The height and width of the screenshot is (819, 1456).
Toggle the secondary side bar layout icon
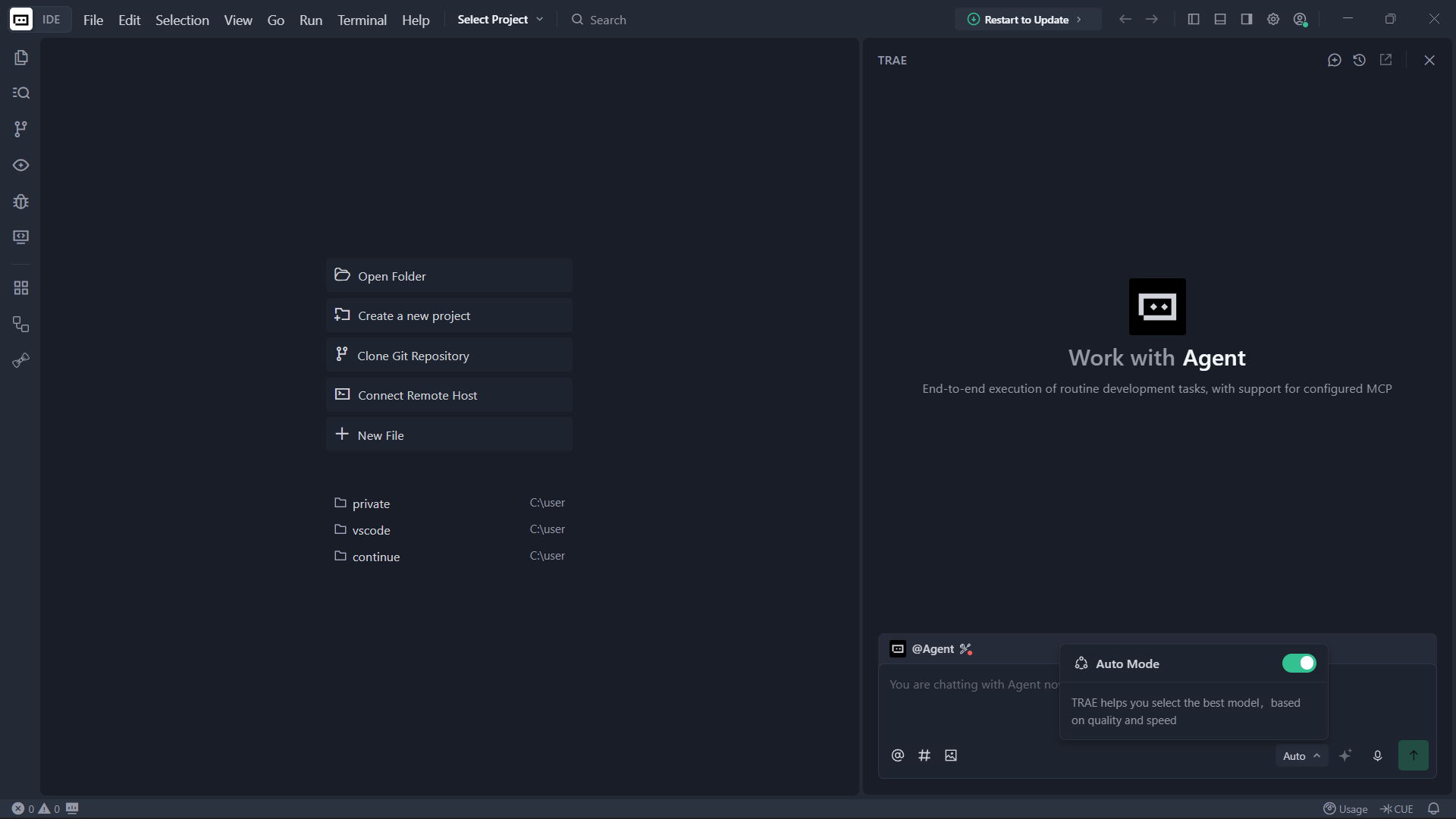tap(1247, 20)
